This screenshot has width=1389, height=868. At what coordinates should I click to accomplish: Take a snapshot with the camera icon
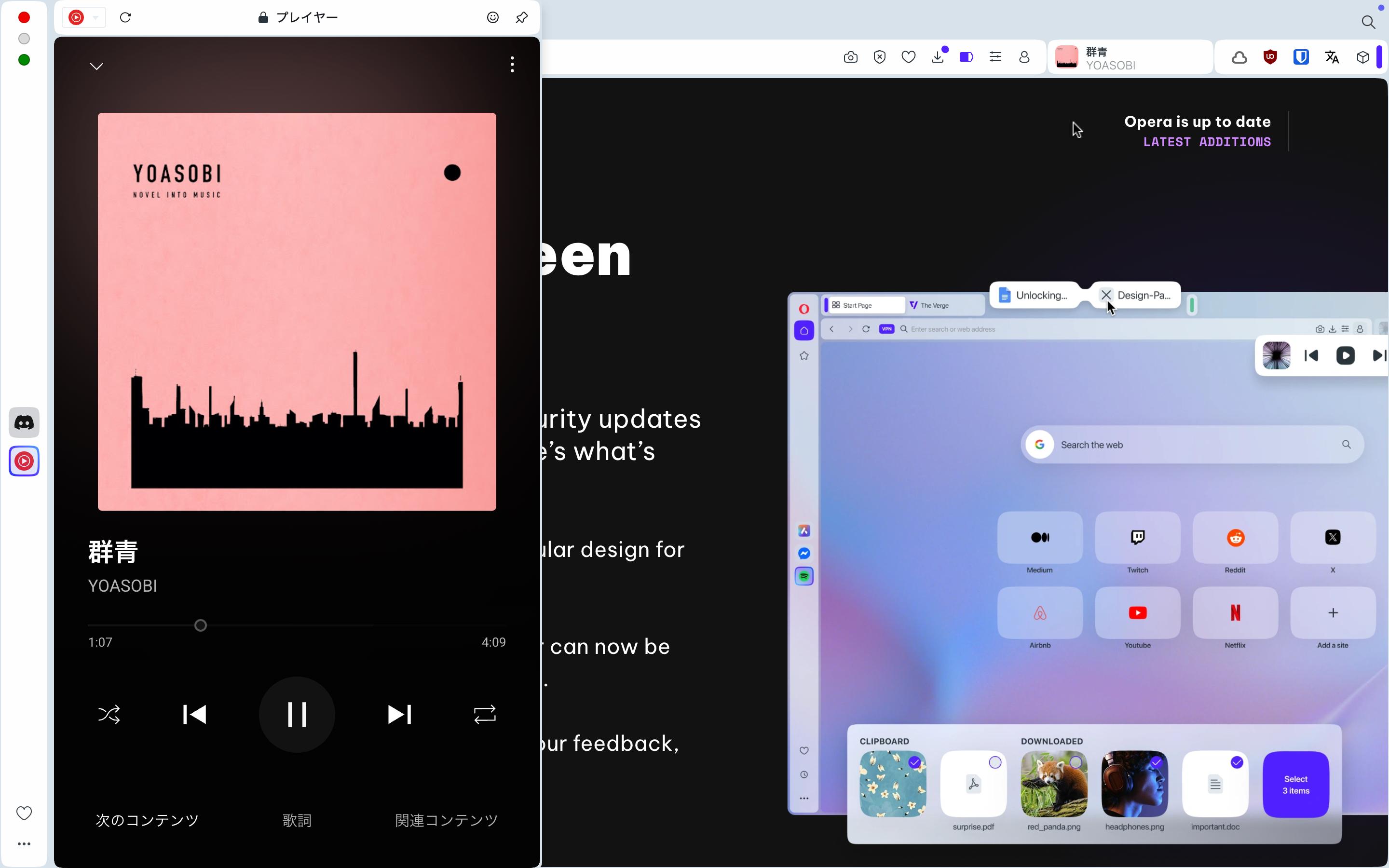[851, 57]
